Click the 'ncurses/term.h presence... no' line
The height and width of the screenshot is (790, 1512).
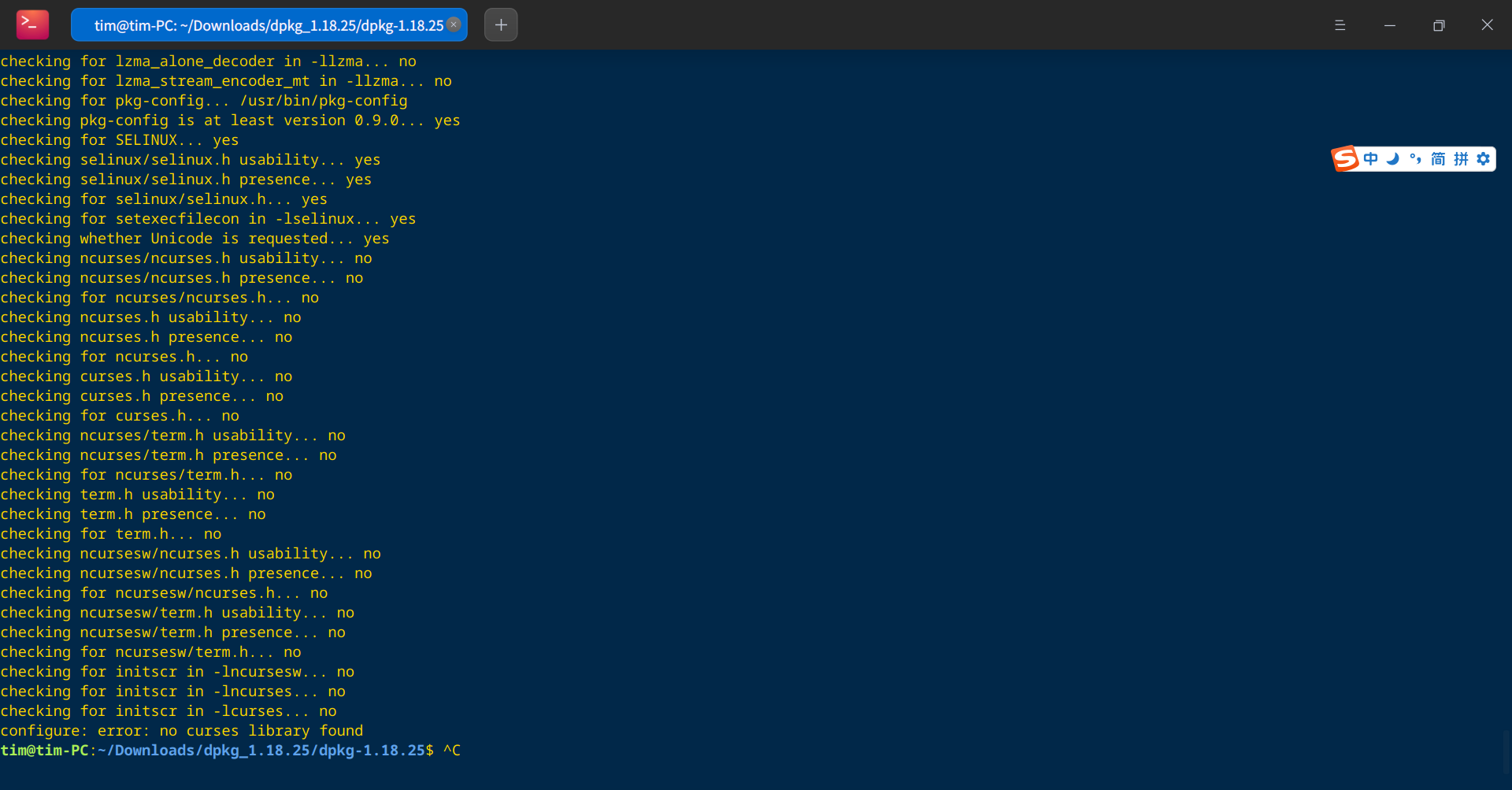click(169, 455)
